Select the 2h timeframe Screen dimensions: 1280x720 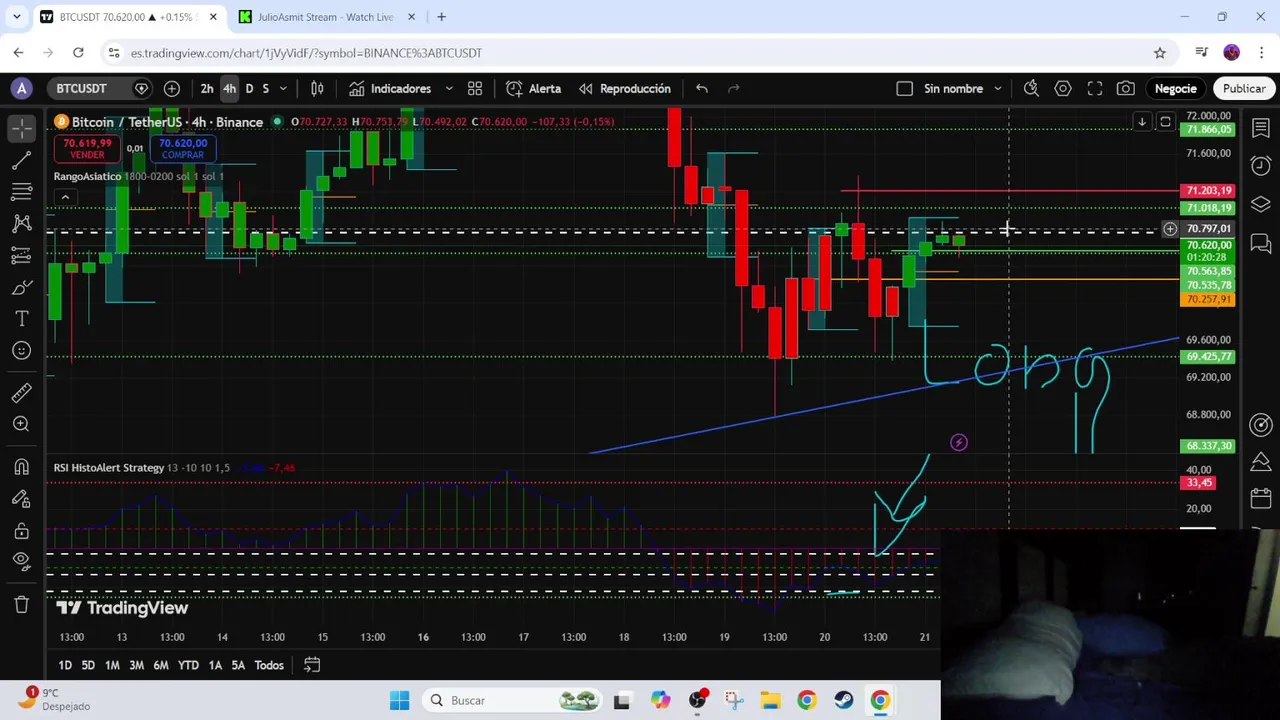(x=207, y=88)
